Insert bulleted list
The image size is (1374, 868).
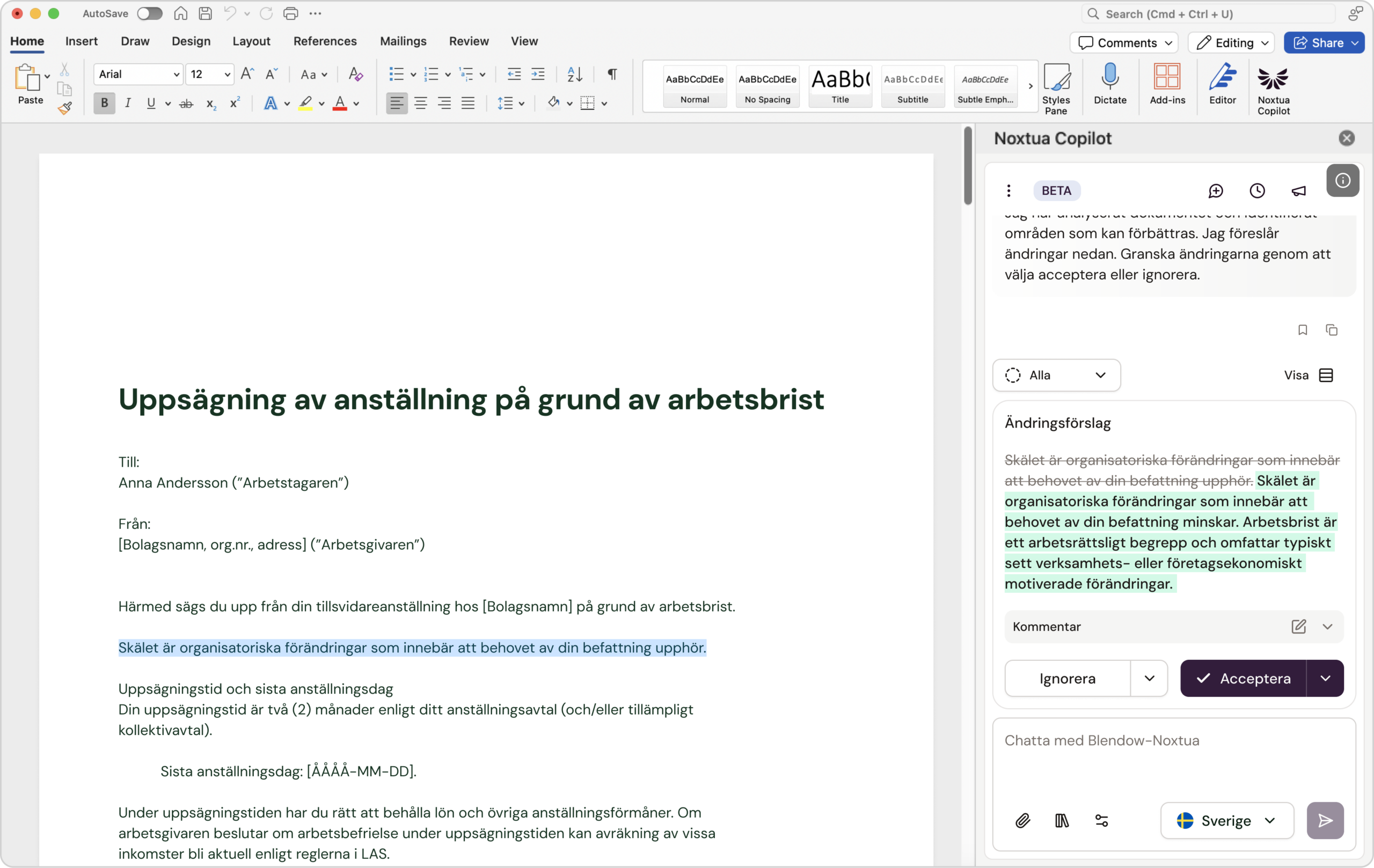tap(396, 73)
